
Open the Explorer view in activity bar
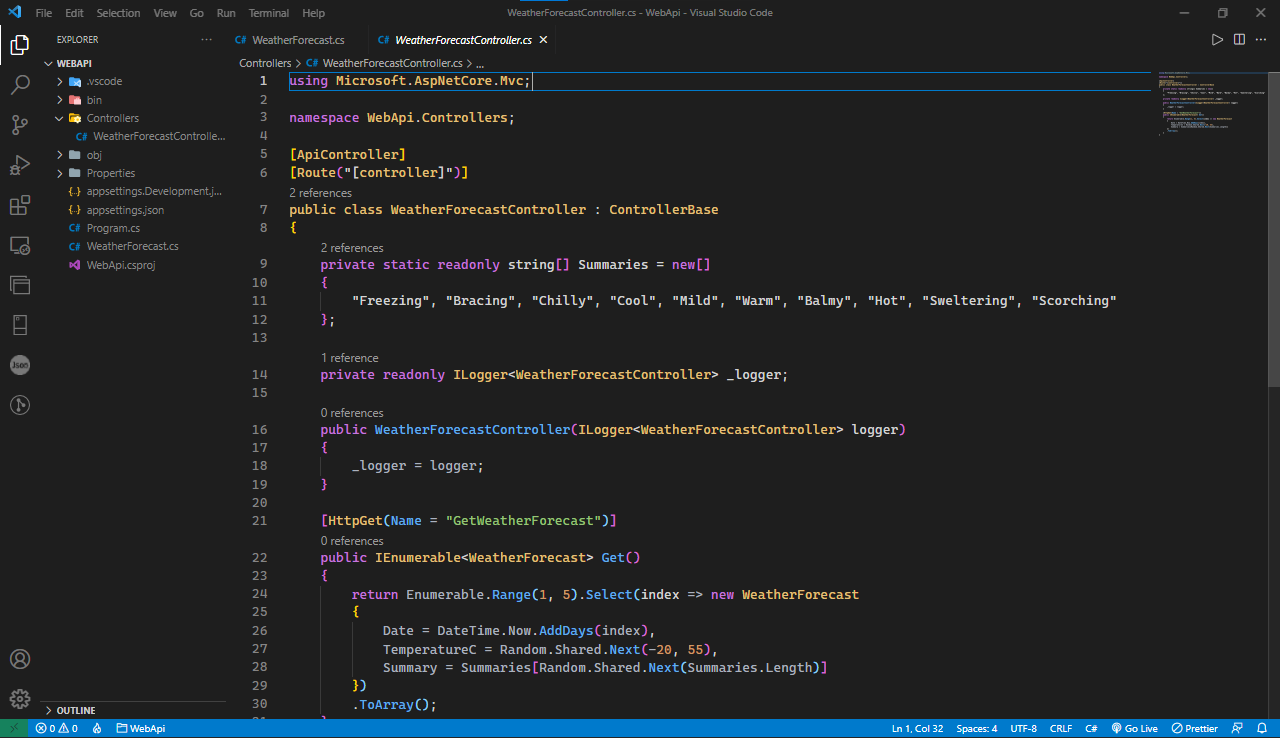click(20, 45)
